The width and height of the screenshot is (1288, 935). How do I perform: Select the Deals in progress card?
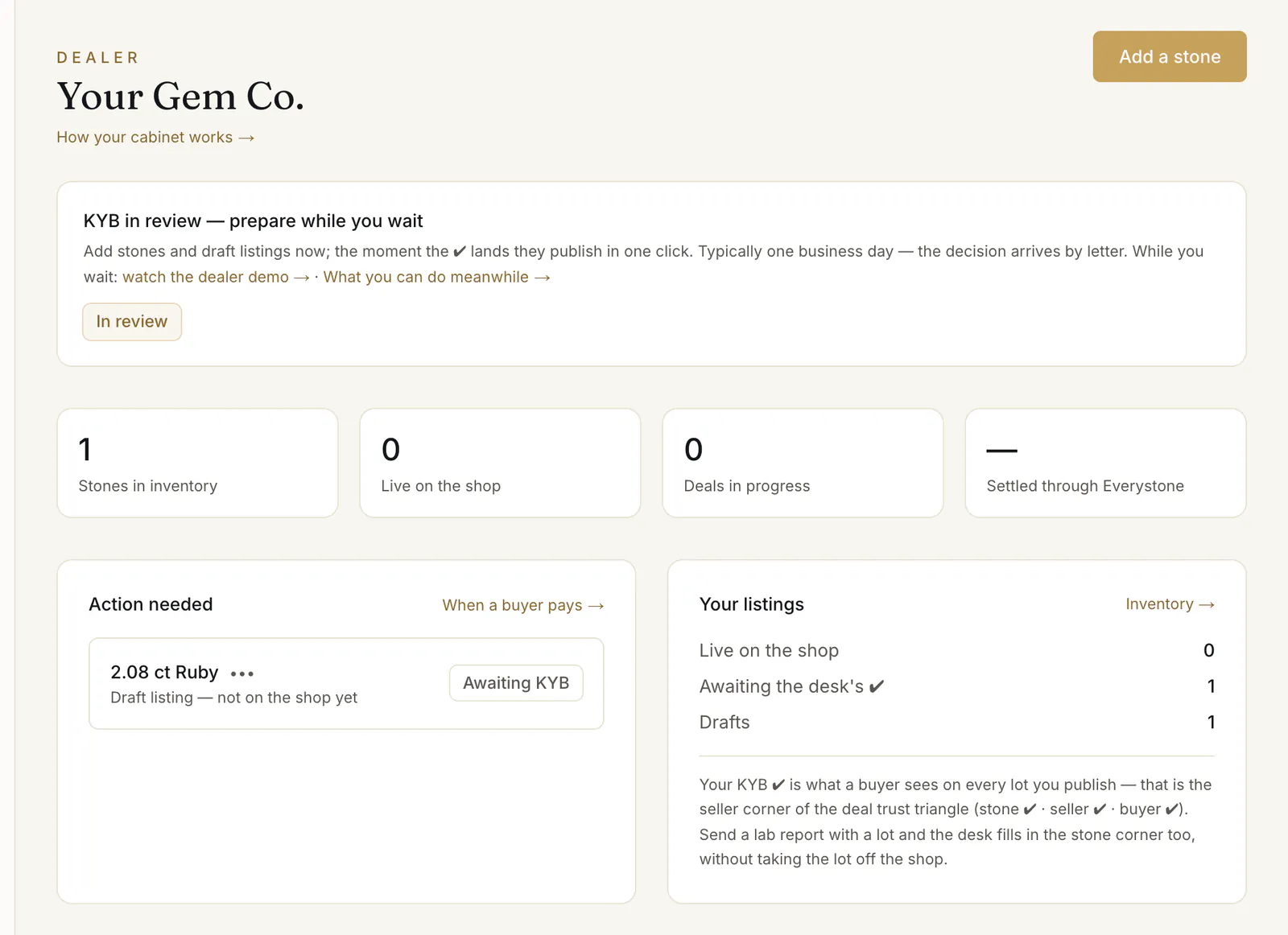click(803, 463)
